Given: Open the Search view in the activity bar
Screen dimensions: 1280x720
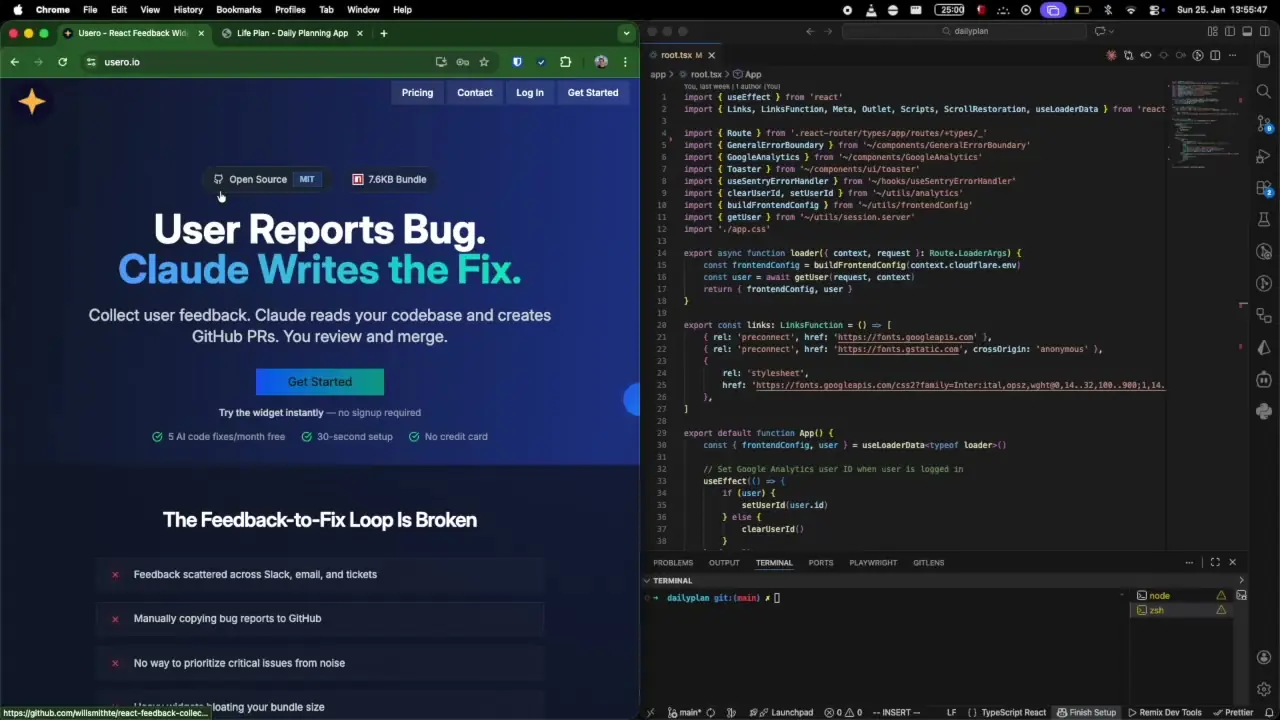Looking at the screenshot, I should (1264, 92).
